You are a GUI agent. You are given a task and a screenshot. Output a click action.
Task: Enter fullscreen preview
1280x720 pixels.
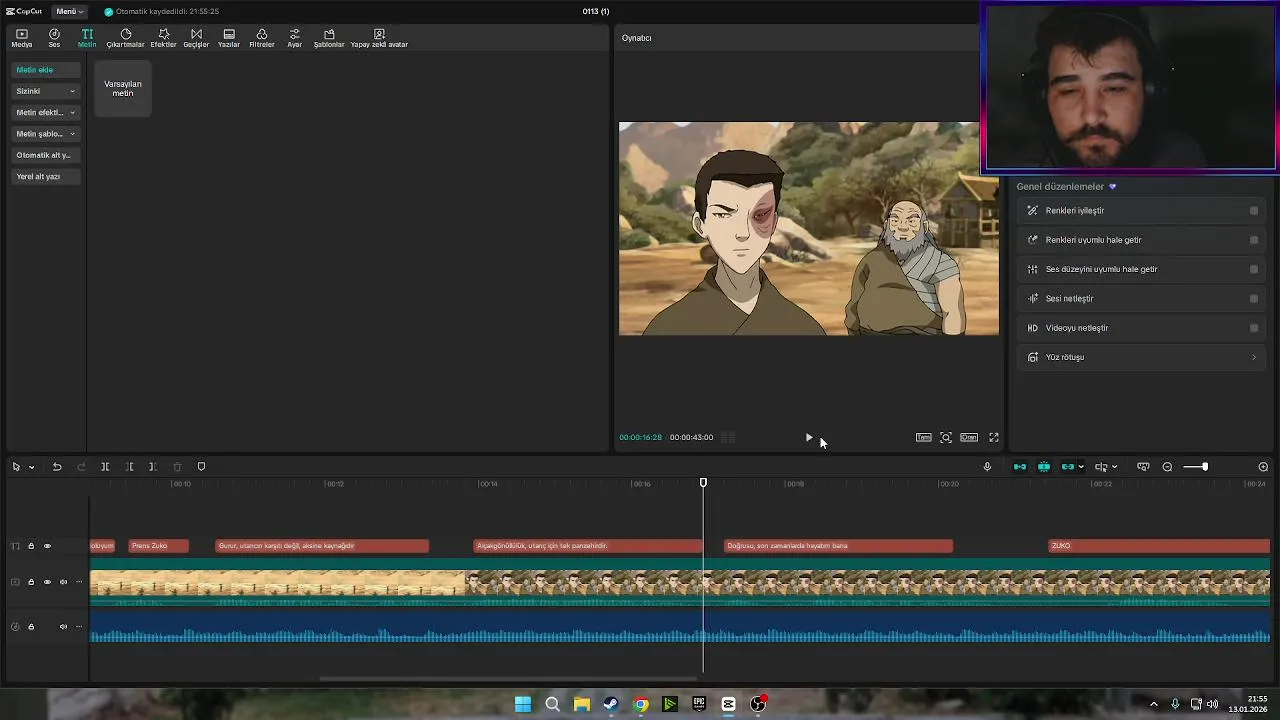(x=994, y=437)
